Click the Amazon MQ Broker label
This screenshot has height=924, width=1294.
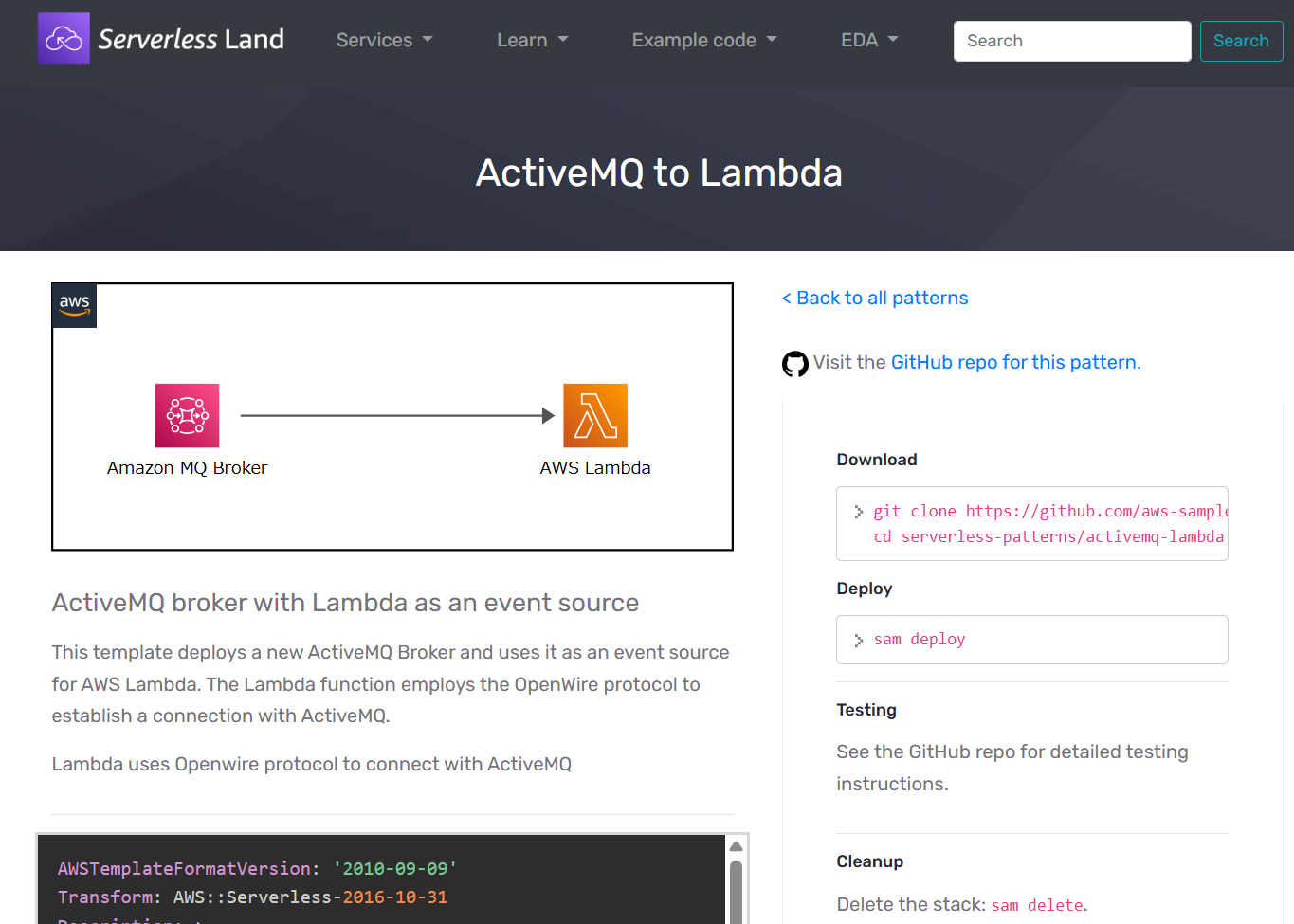click(x=187, y=467)
